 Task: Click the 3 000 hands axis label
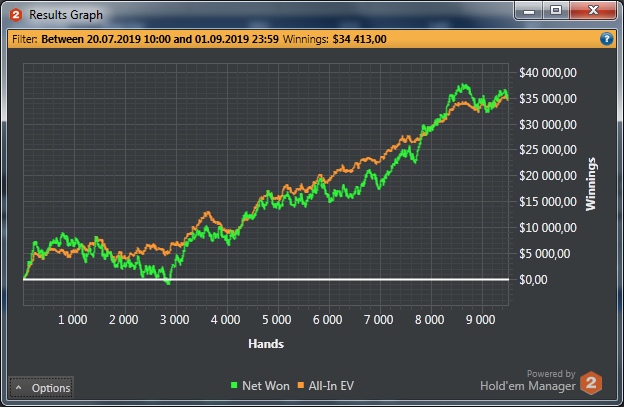click(x=175, y=319)
